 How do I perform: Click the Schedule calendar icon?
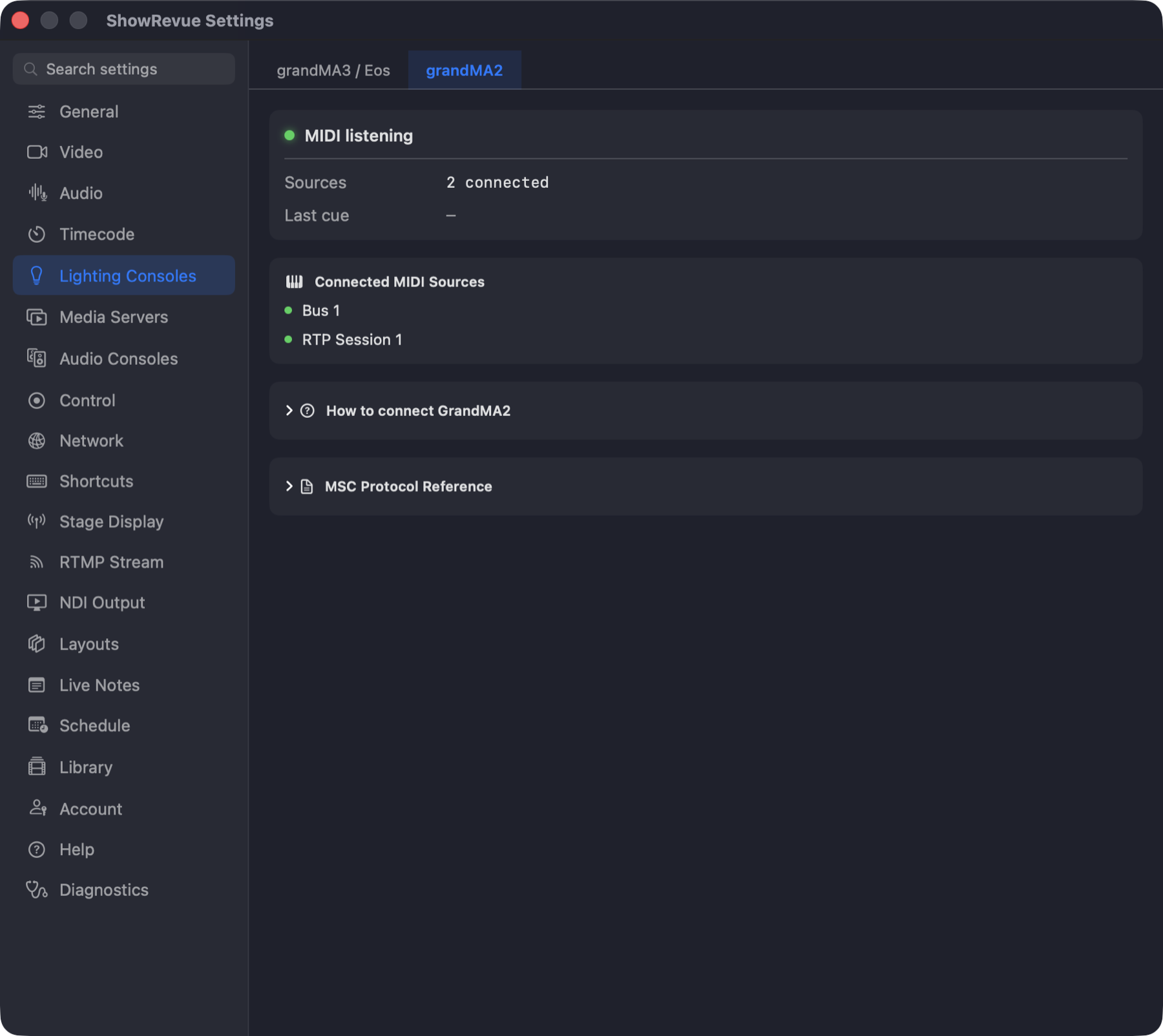[x=37, y=725]
